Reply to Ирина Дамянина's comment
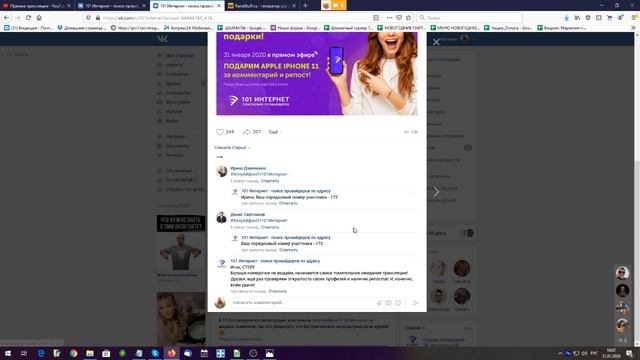Viewport: 640px width, 360px height. tap(270, 181)
